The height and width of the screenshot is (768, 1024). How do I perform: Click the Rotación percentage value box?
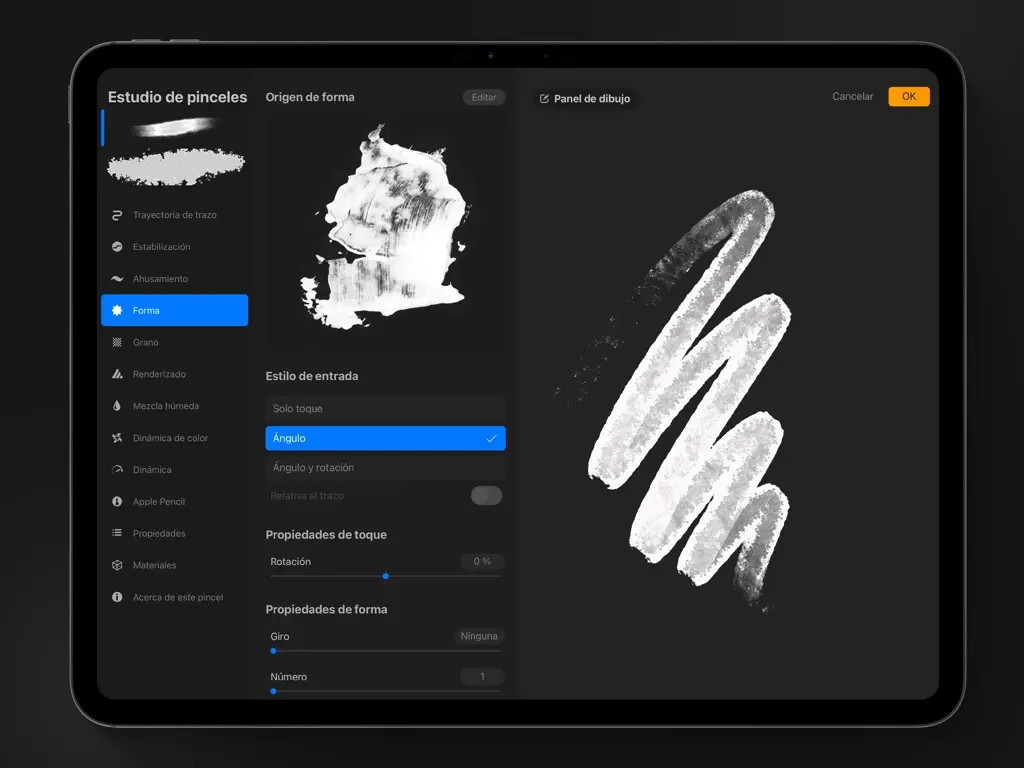click(x=482, y=562)
